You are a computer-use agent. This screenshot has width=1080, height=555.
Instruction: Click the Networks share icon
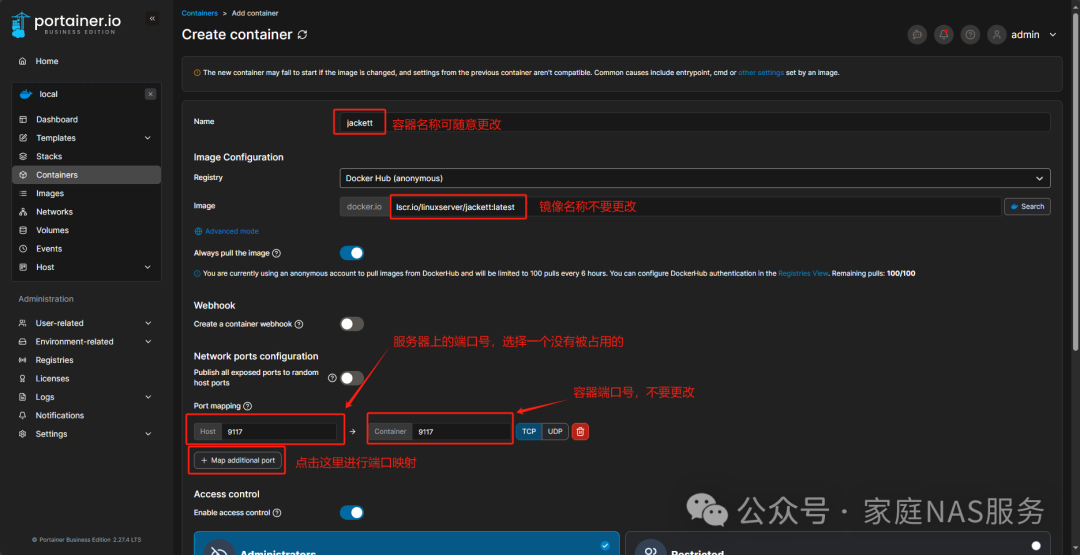pos(23,212)
